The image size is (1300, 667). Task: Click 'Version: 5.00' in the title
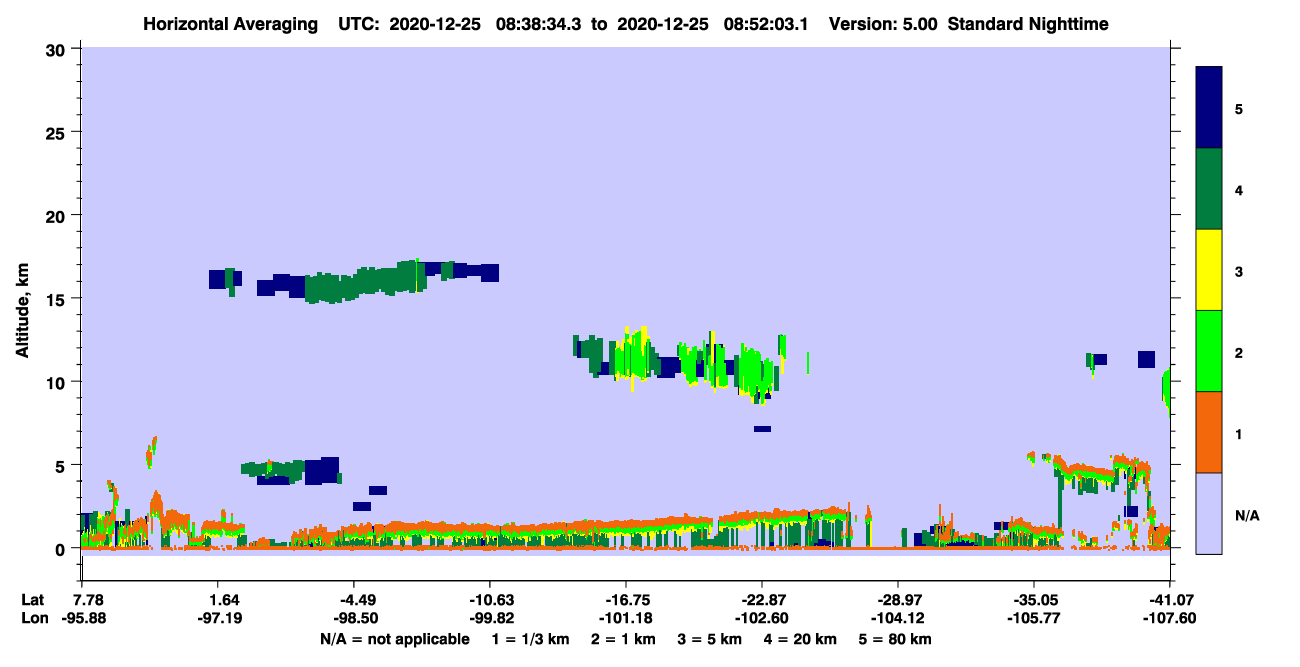884,24
